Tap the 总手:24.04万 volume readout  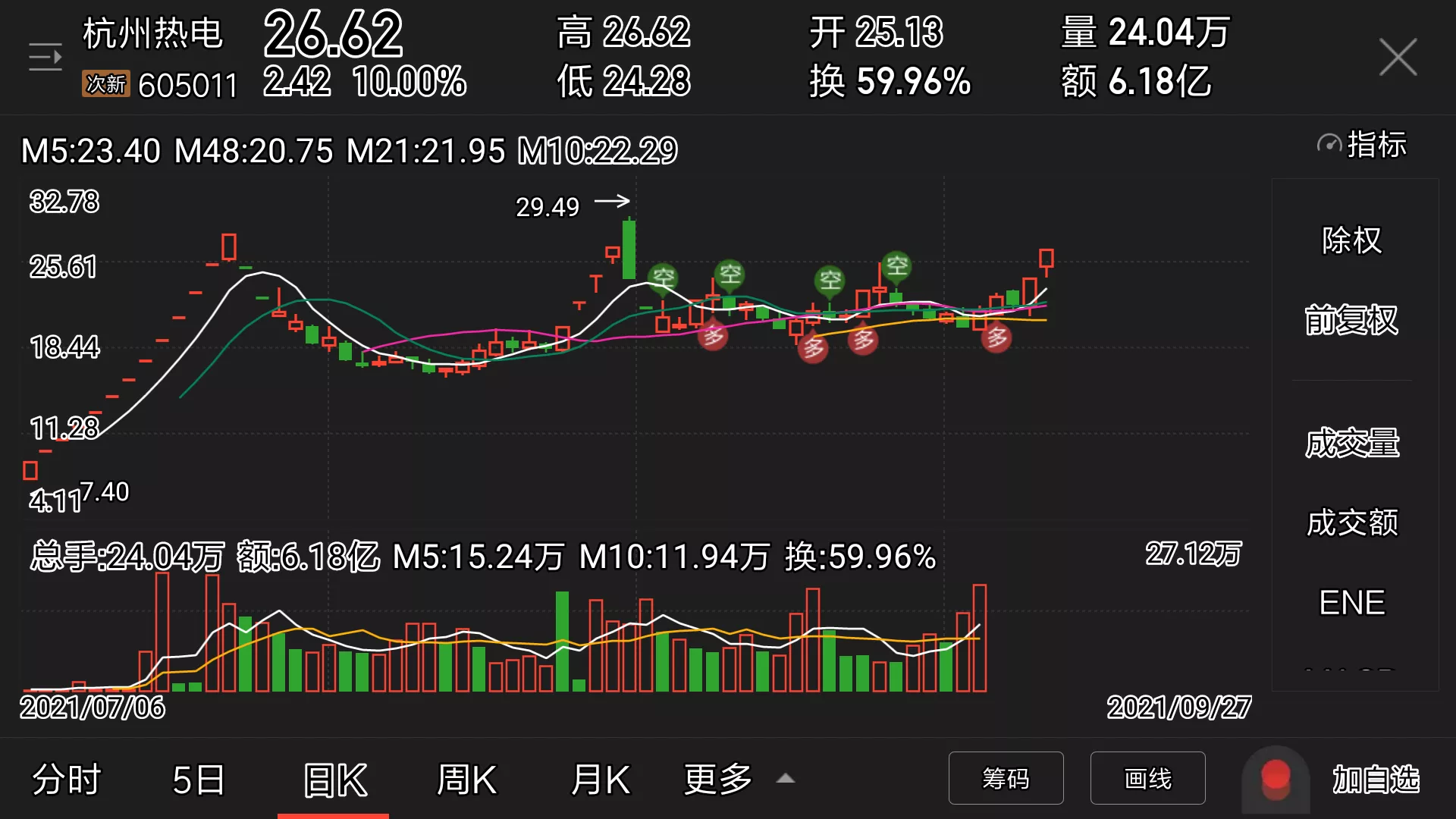[127, 557]
